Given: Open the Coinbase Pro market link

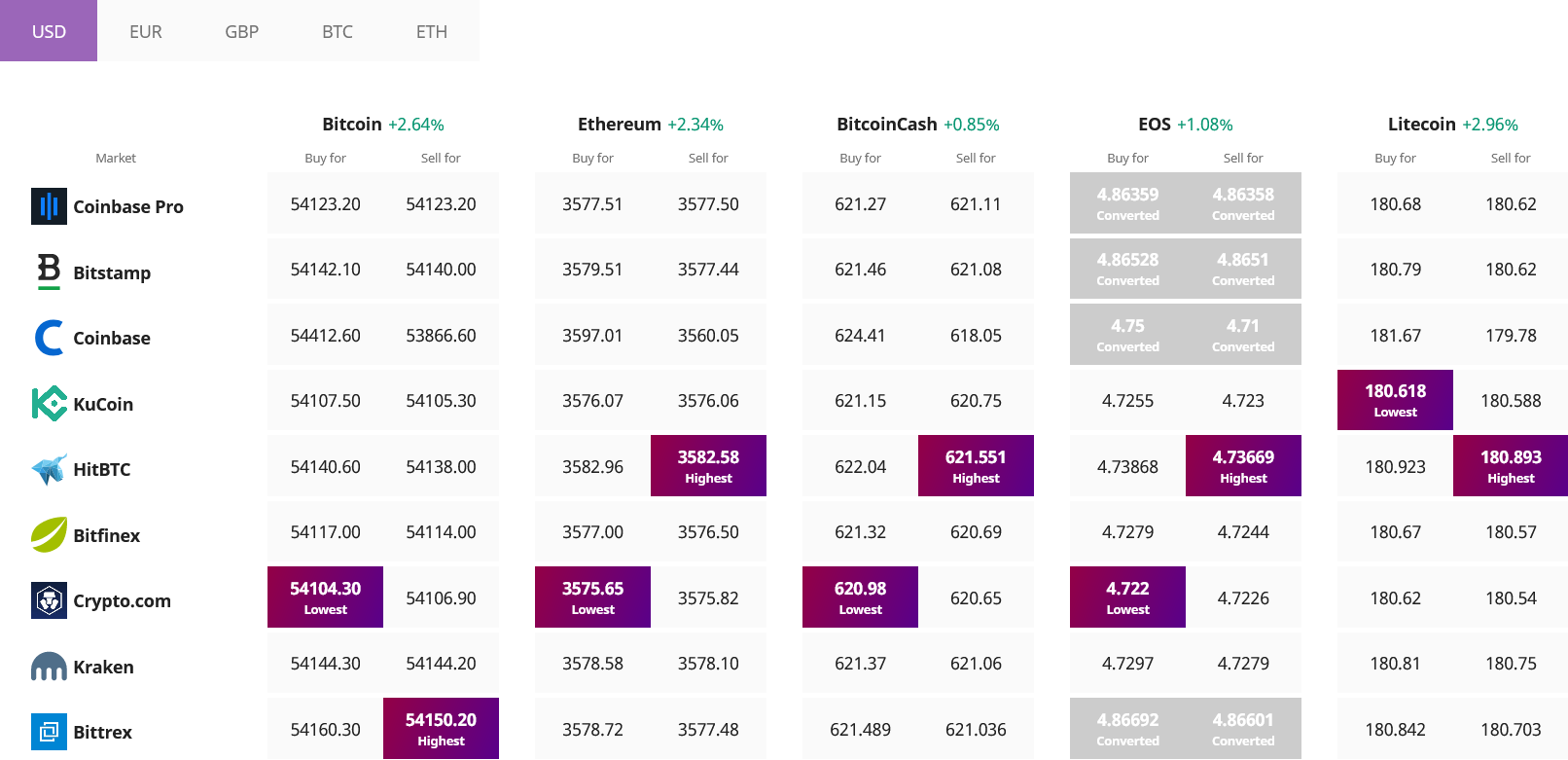Looking at the screenshot, I should point(128,206).
